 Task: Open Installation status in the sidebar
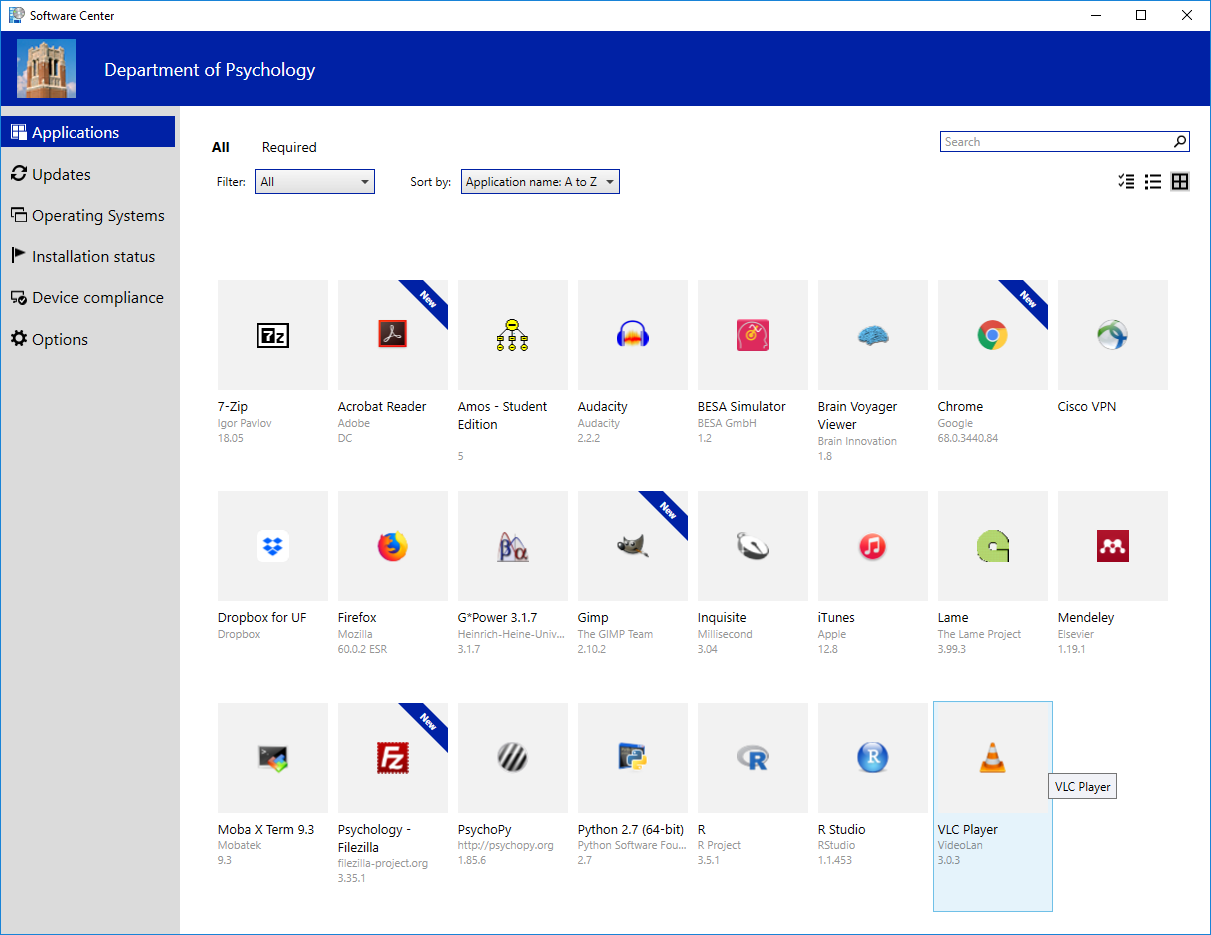92,257
